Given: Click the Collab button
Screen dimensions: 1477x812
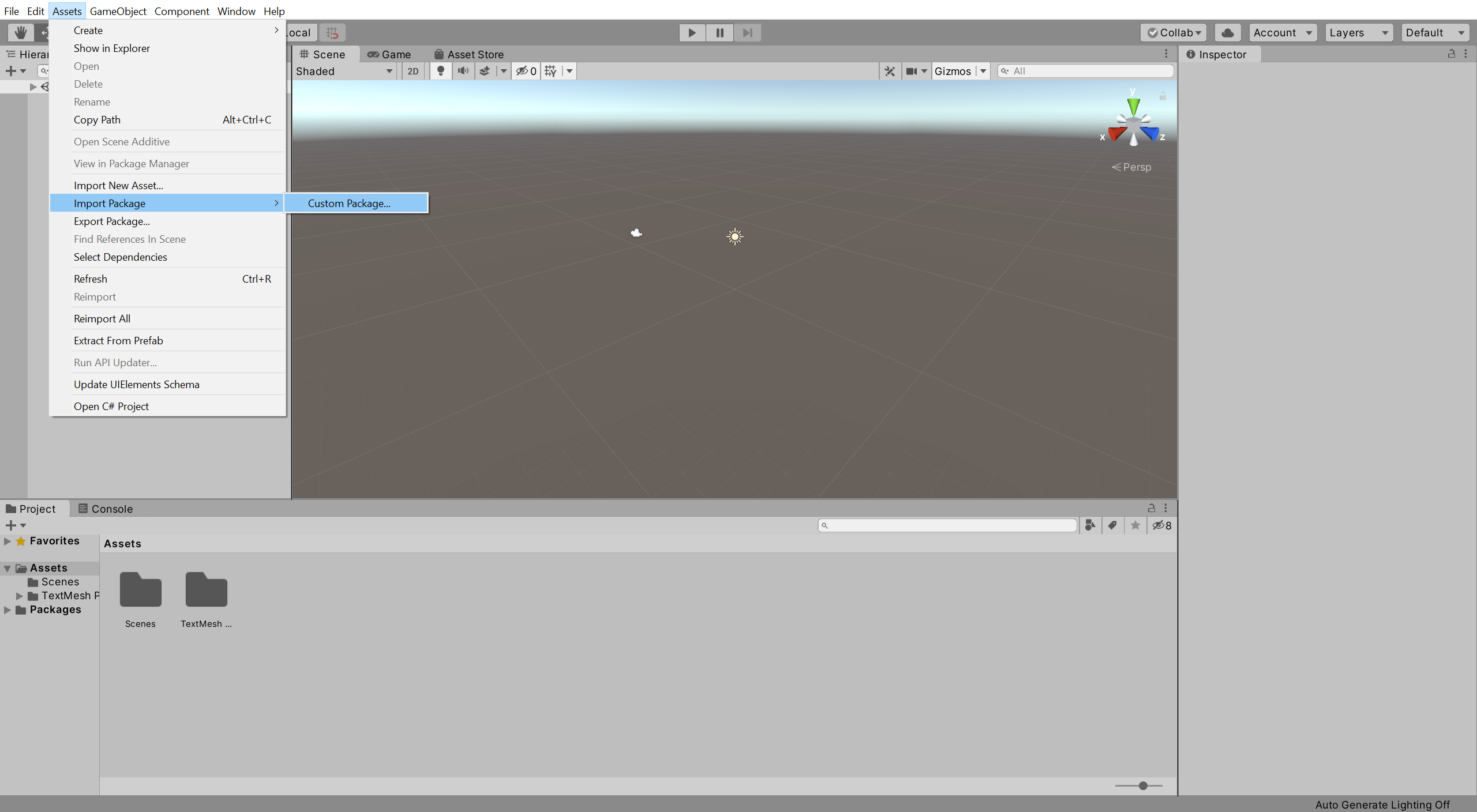Looking at the screenshot, I should [1173, 32].
